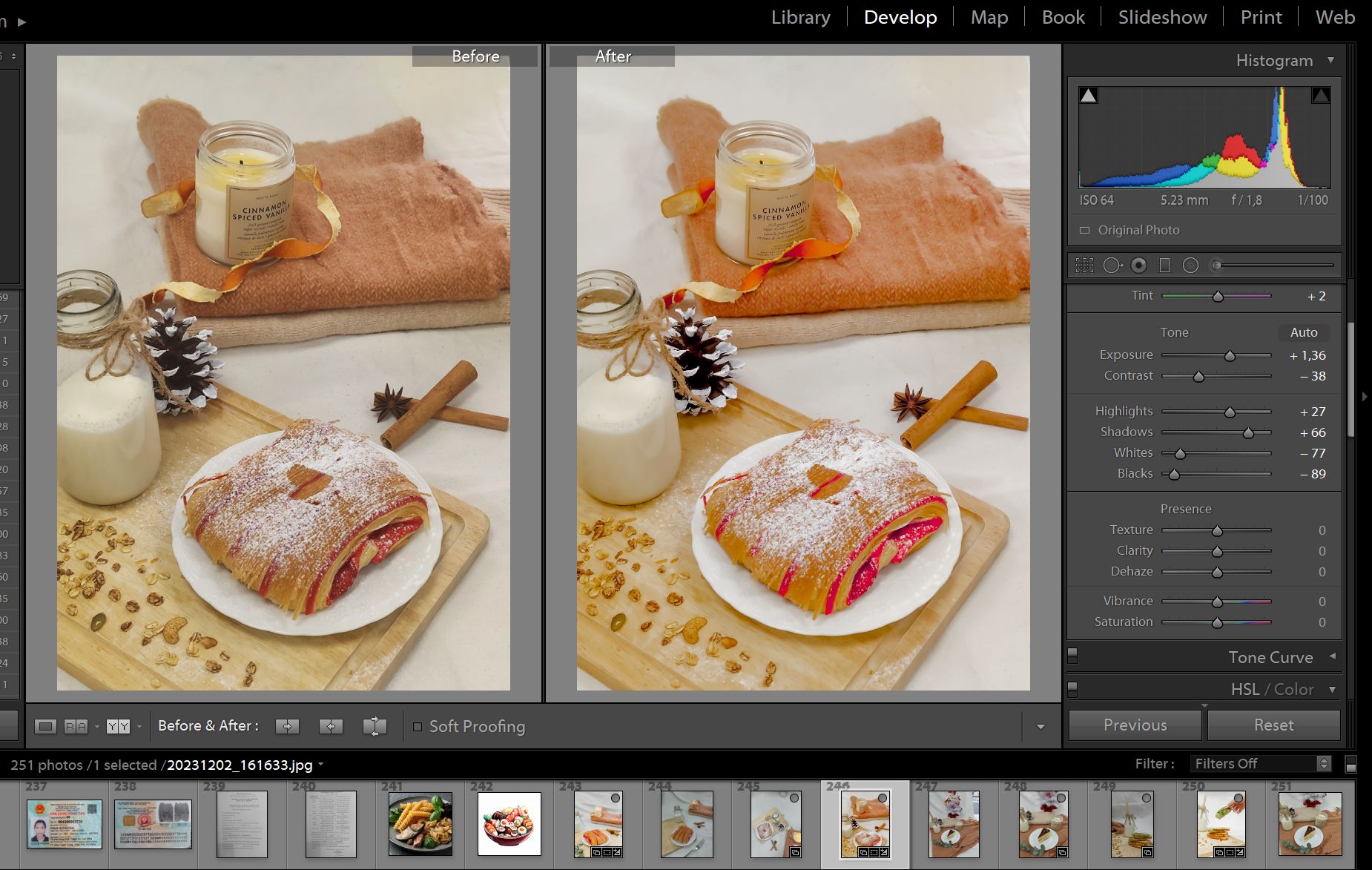1372x870 pixels.
Task: Collapse the Histogram panel
Action: tap(1330, 60)
